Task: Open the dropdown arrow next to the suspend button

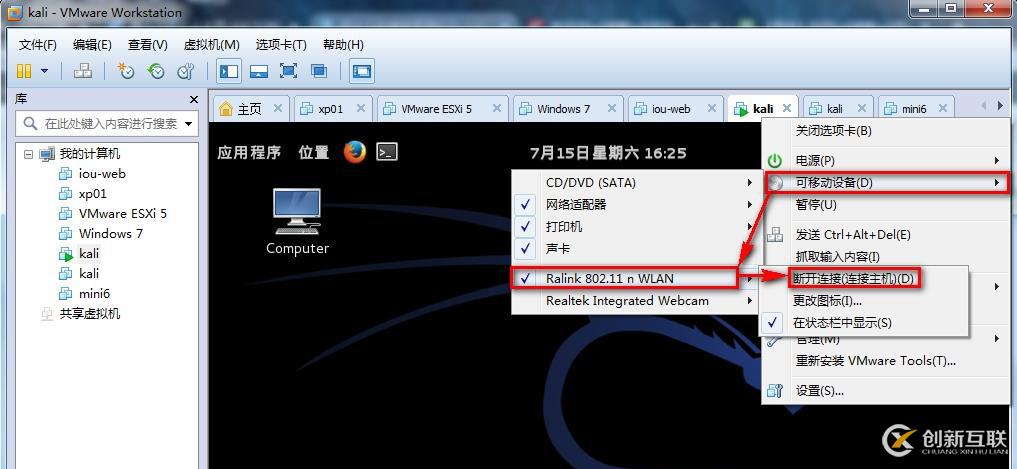Action: pos(45,71)
